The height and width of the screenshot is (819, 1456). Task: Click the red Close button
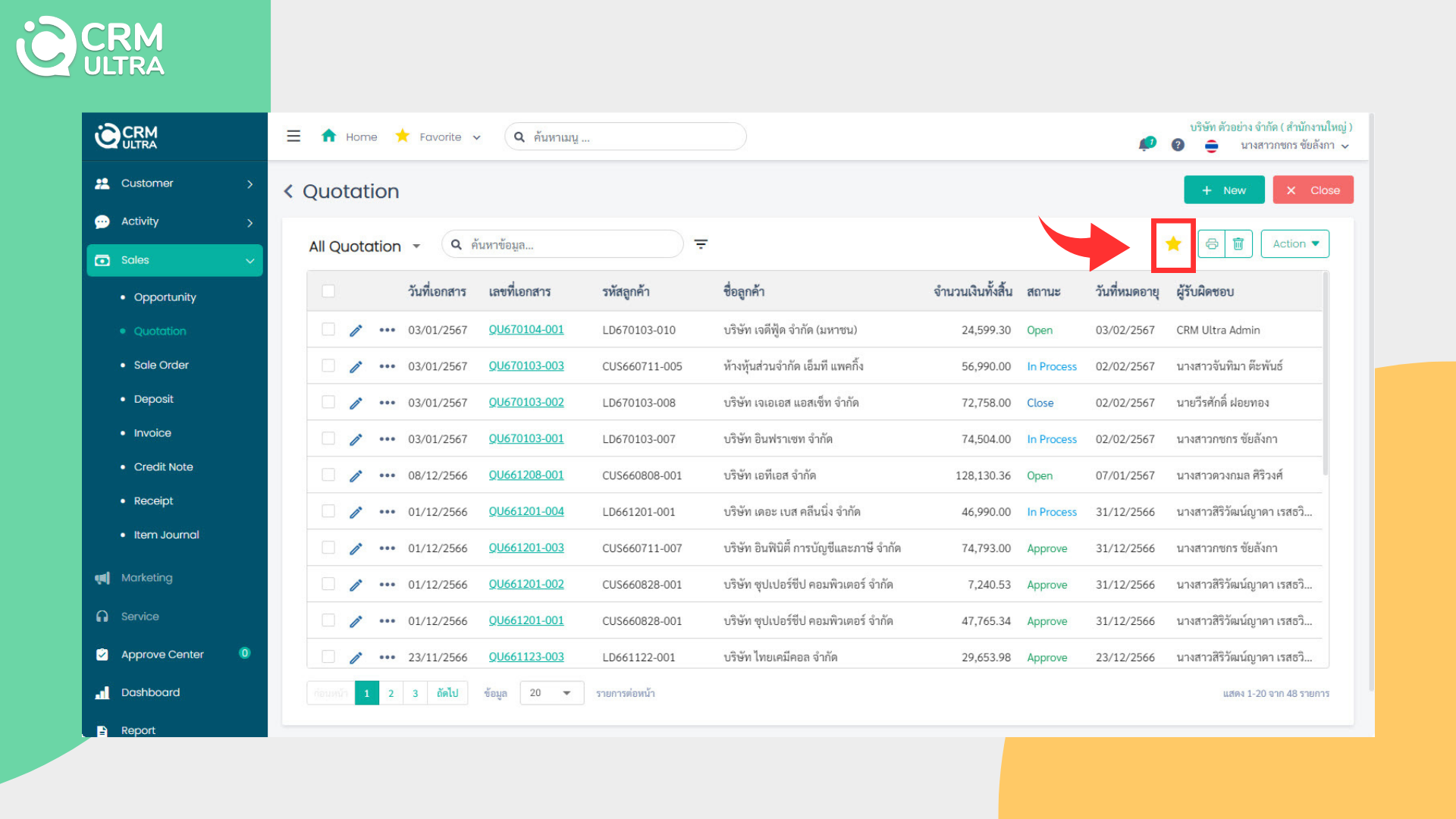click(x=1313, y=190)
